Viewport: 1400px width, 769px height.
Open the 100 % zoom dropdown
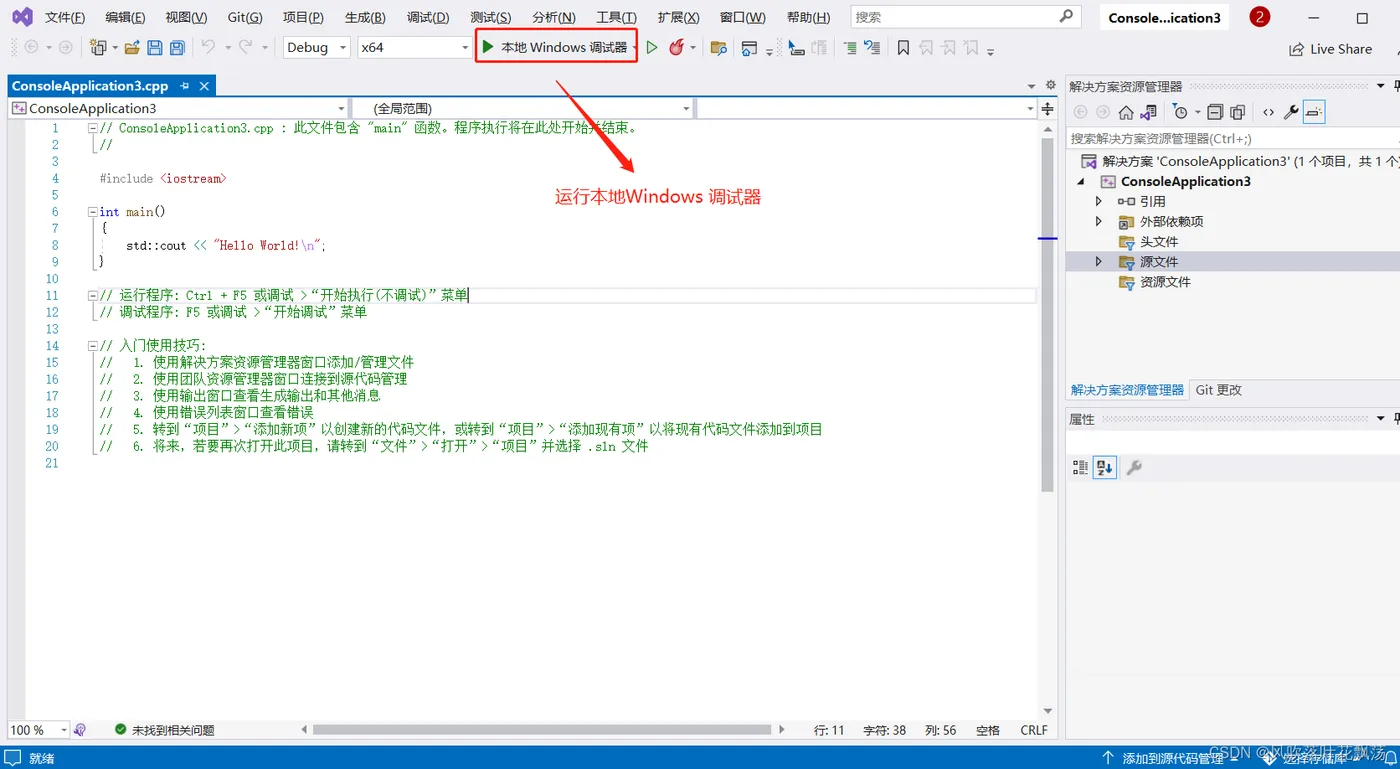pyautogui.click(x=39, y=730)
